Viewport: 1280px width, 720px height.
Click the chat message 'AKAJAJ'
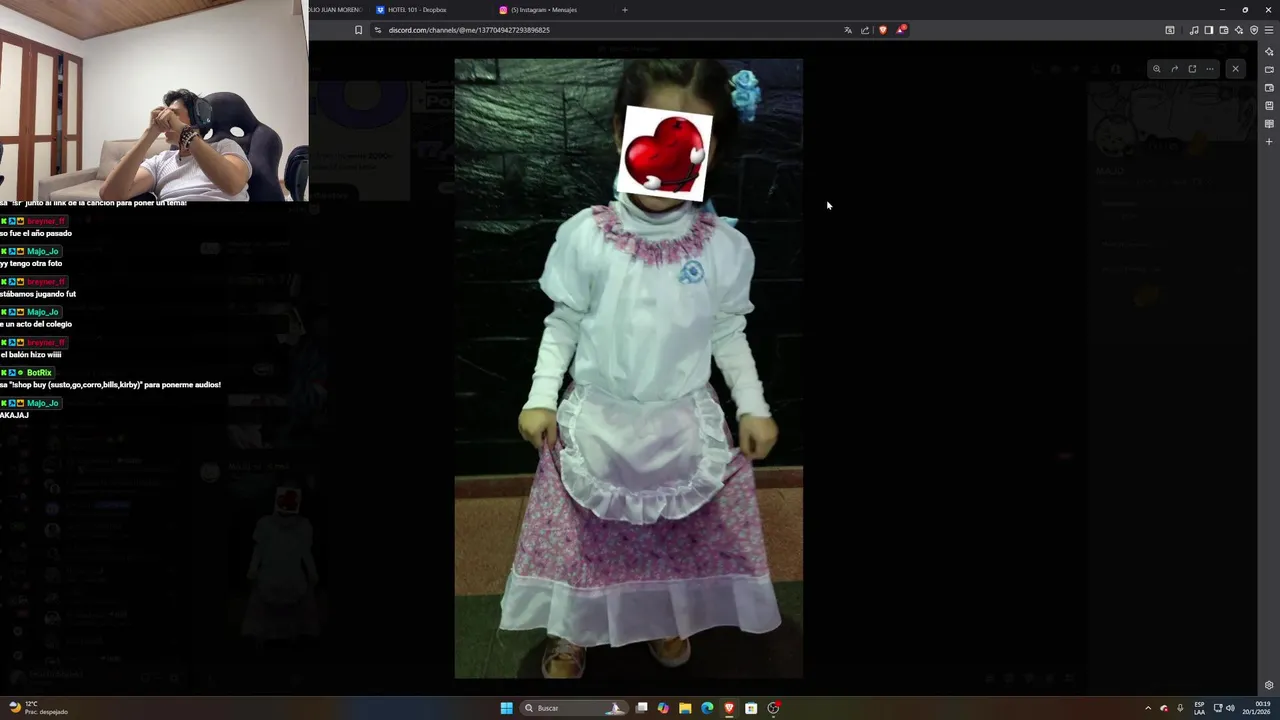[14, 415]
